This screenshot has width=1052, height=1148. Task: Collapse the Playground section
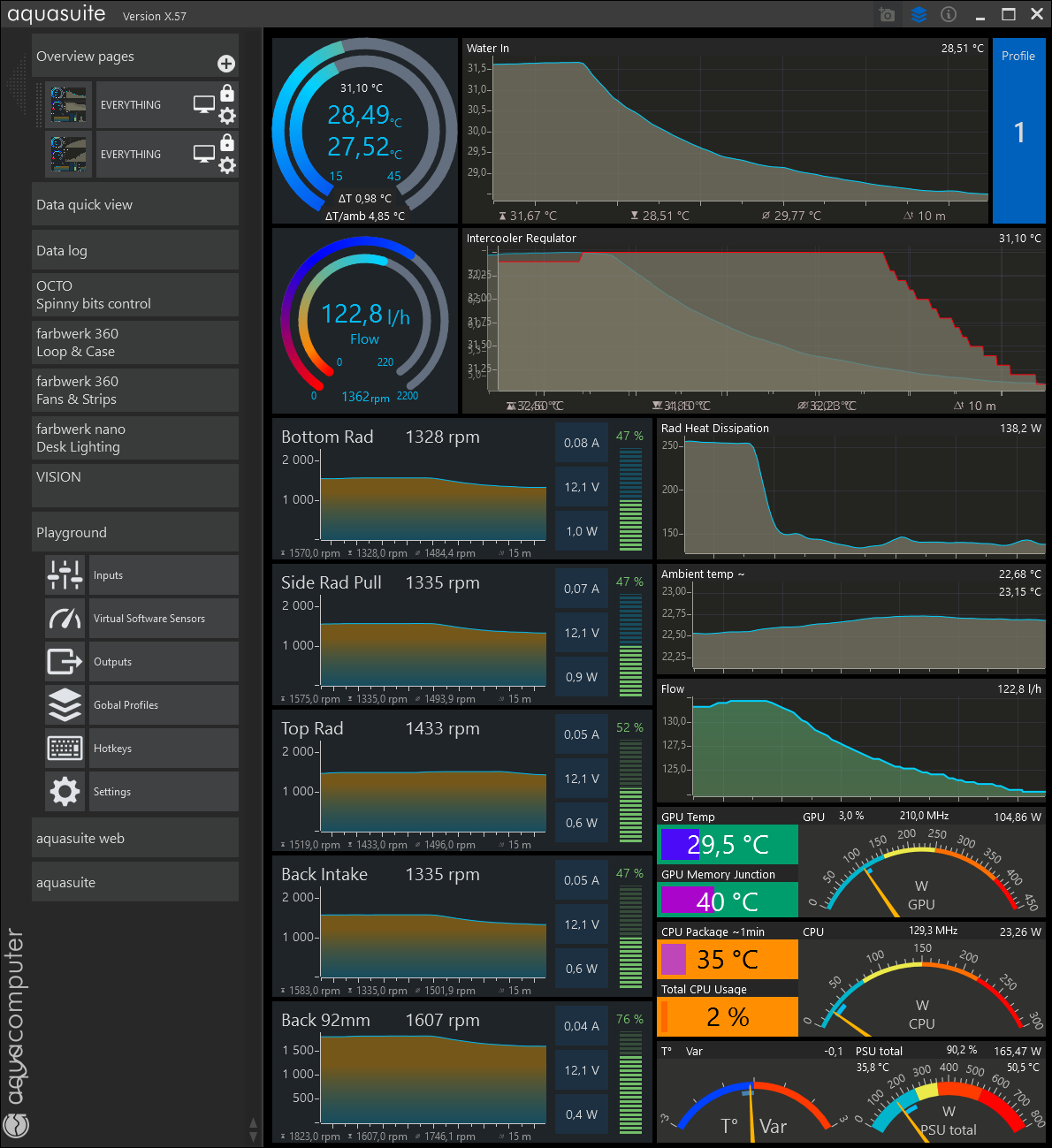pos(135,532)
